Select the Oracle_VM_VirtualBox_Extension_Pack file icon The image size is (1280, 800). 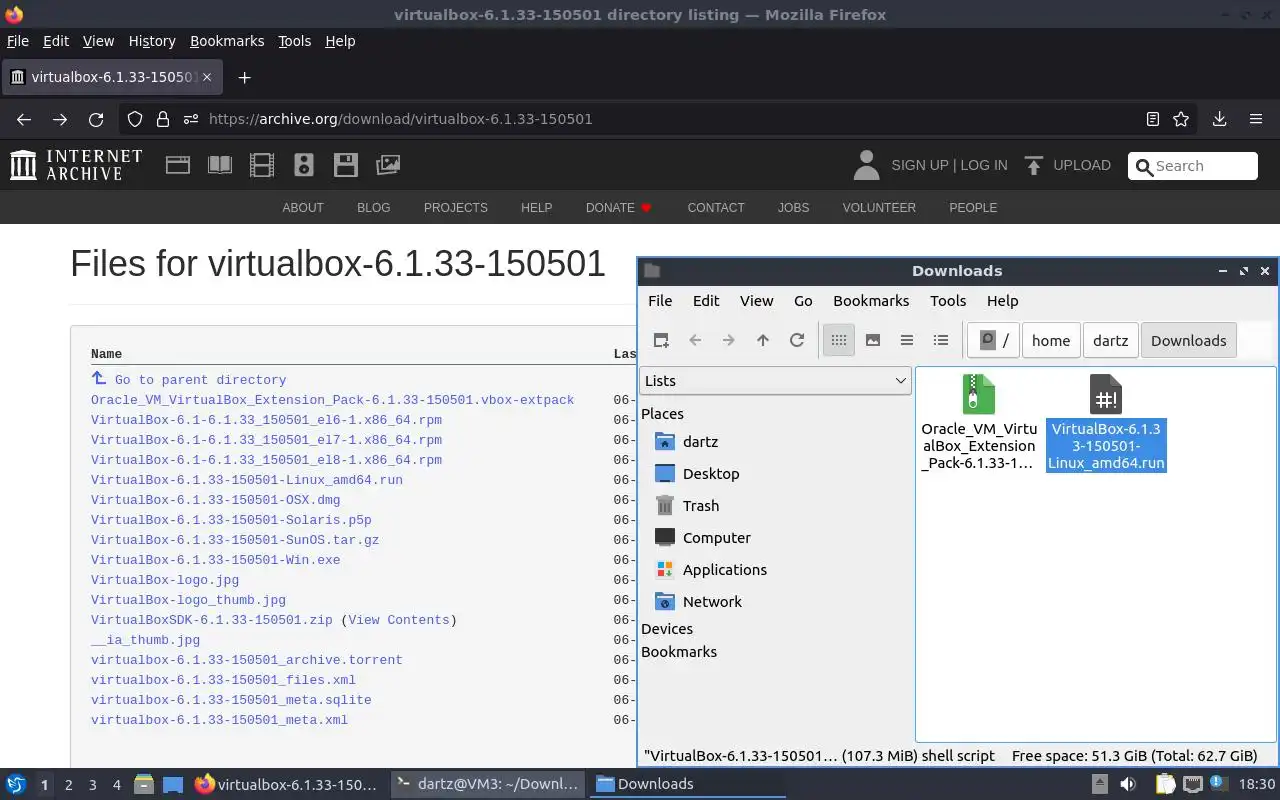[x=978, y=394]
